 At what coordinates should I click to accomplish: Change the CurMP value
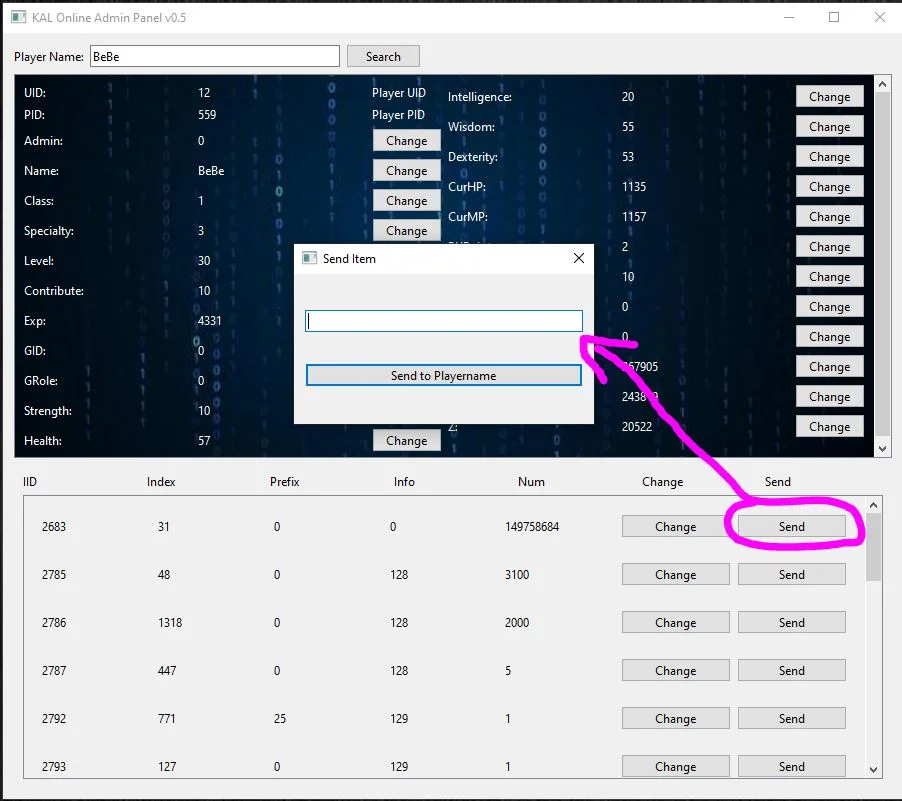click(x=830, y=216)
